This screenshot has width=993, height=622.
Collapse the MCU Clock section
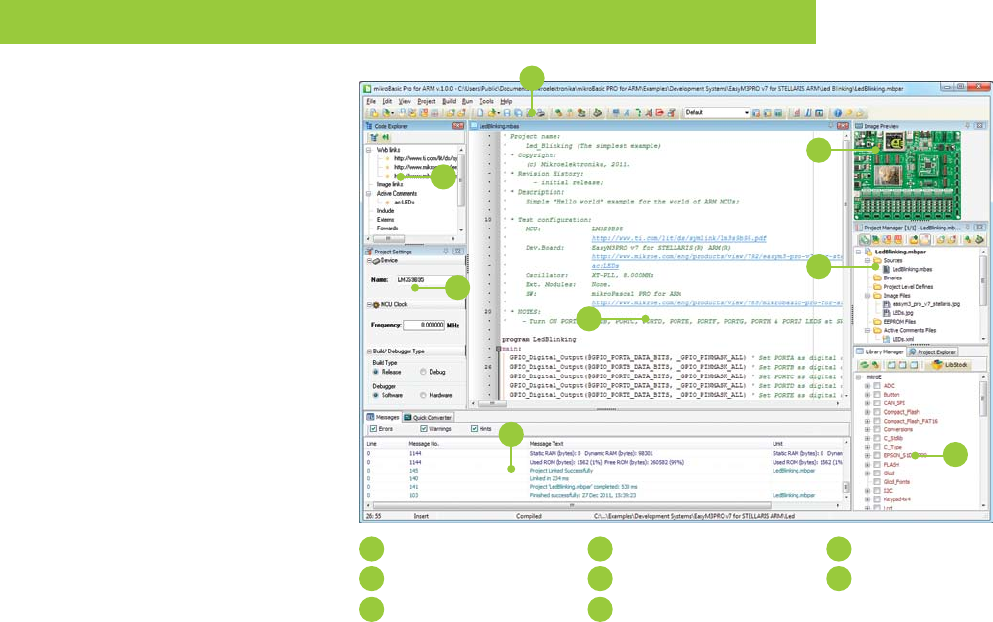click(369, 305)
